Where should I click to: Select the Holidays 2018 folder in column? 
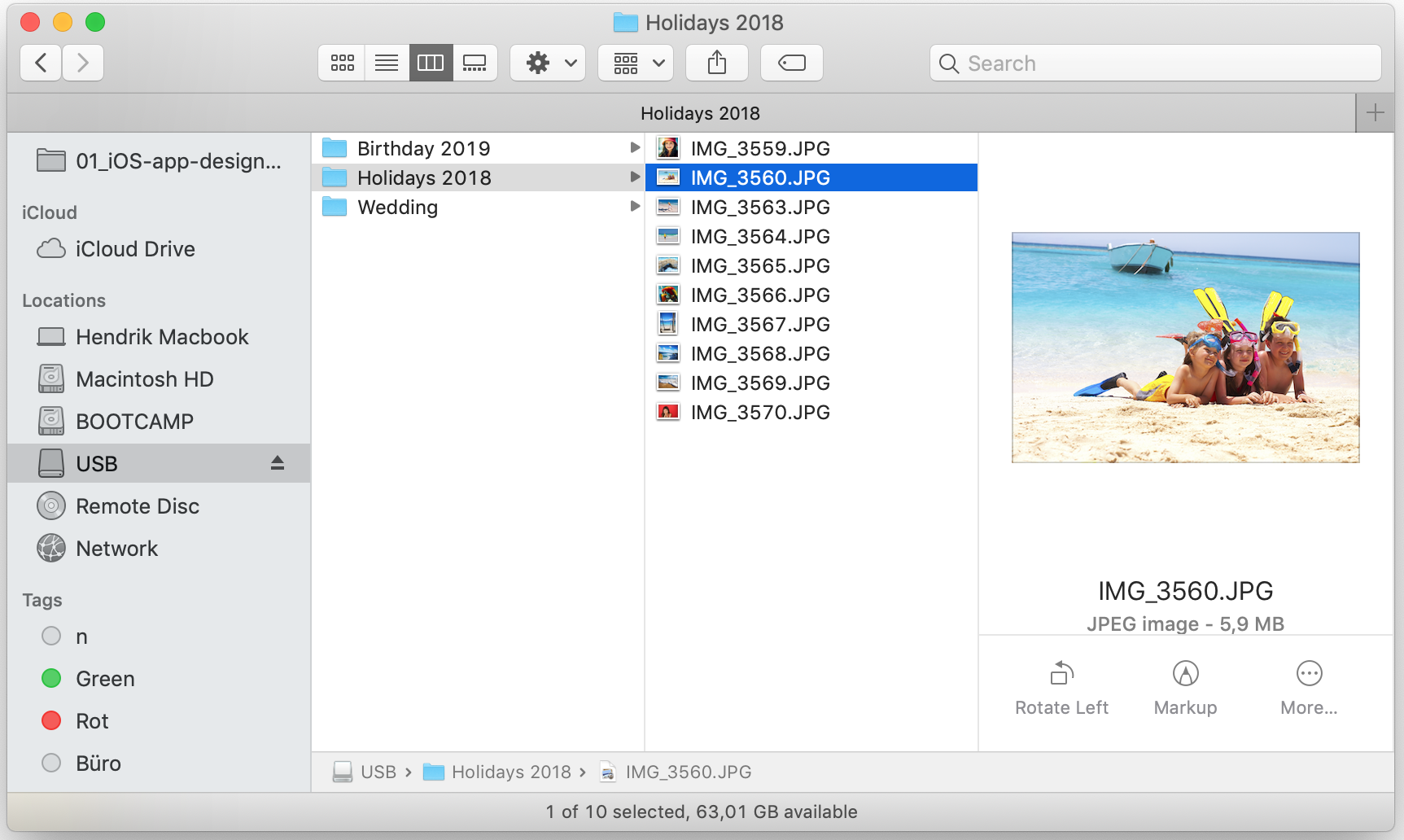(x=479, y=177)
